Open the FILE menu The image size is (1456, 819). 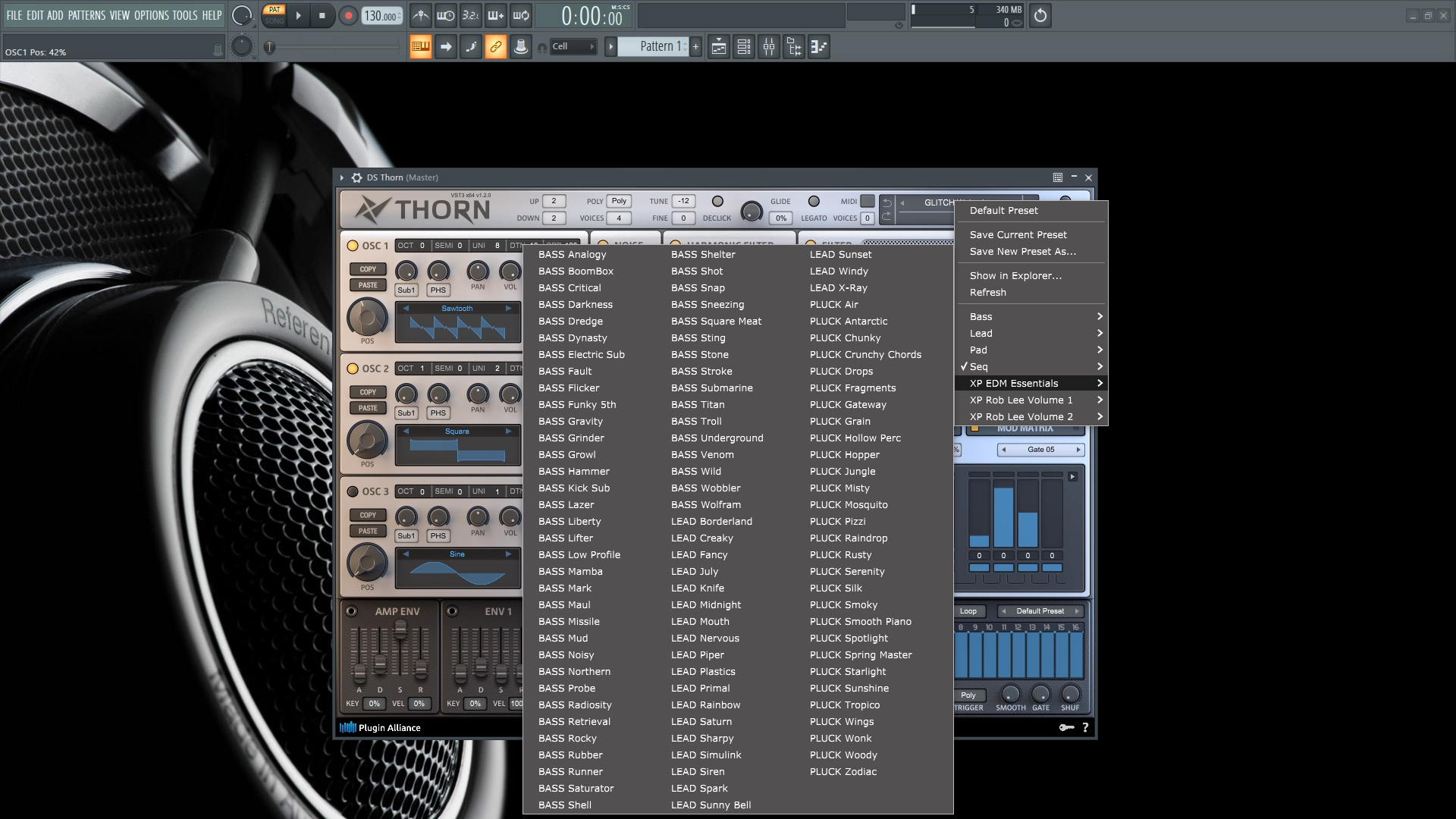(14, 15)
